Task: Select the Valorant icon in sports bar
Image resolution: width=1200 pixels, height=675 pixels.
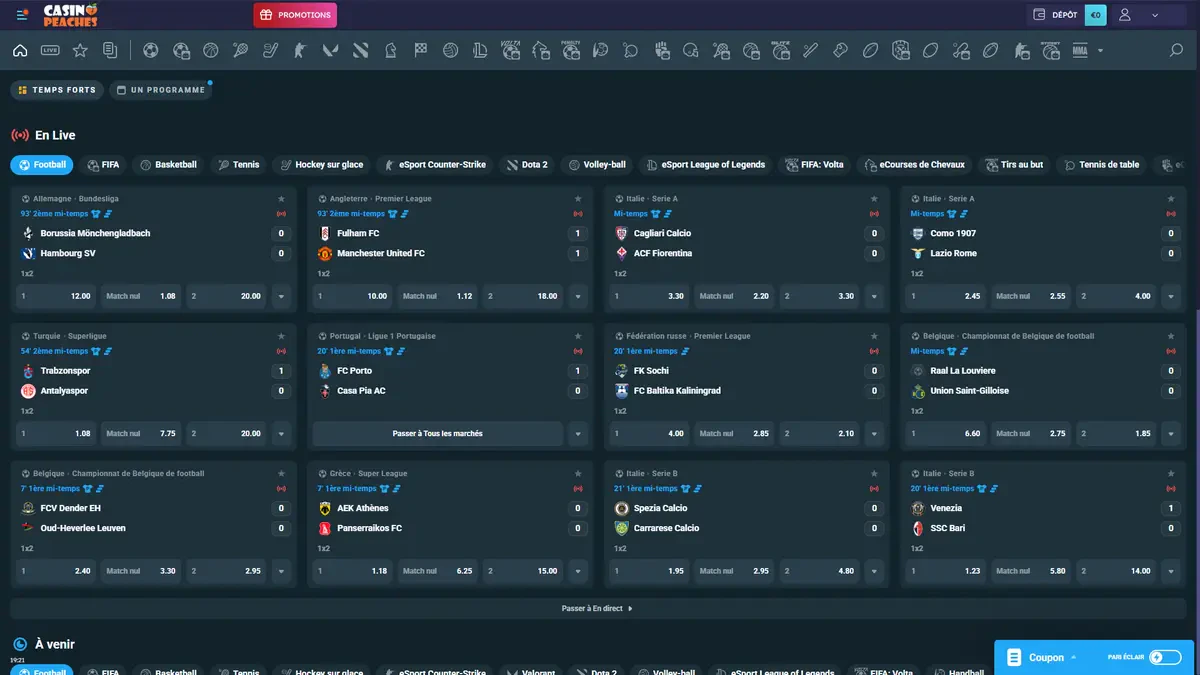Action: [331, 50]
